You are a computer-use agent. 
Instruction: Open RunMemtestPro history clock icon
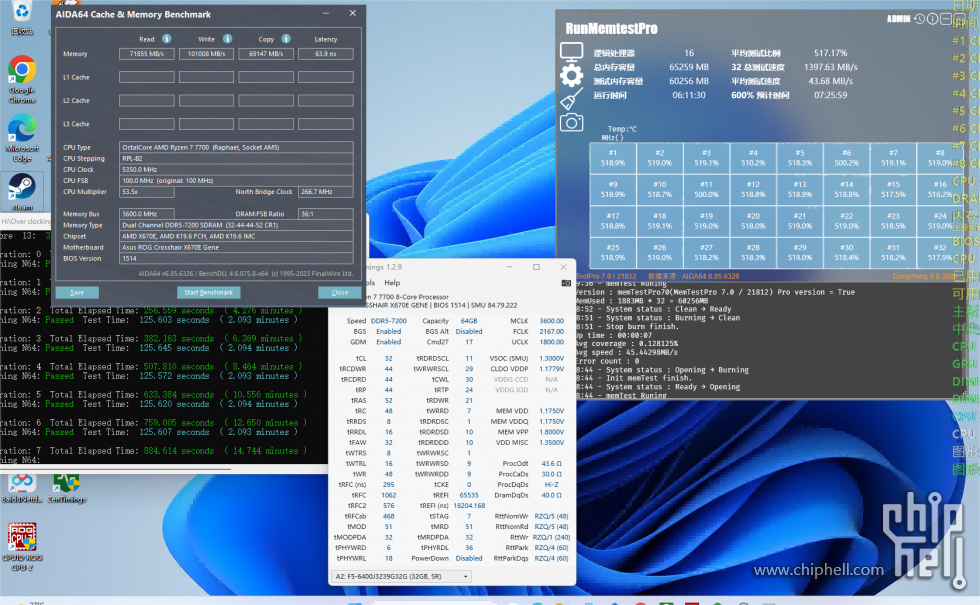click(919, 19)
